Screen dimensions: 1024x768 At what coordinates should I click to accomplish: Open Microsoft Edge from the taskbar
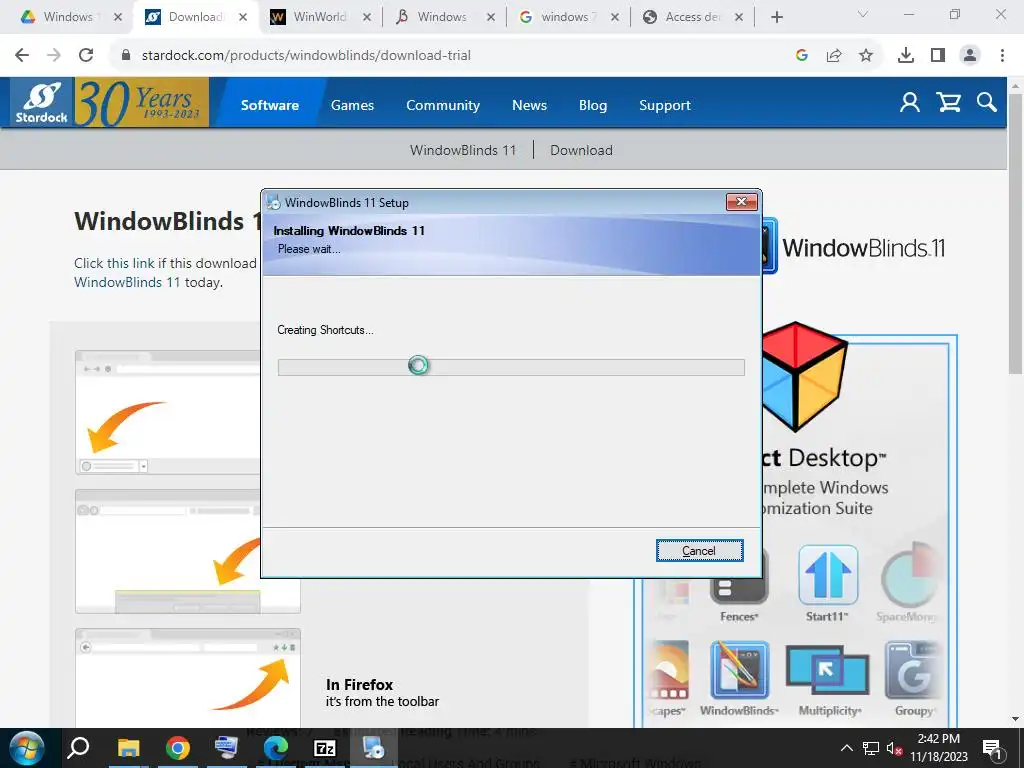click(x=276, y=748)
